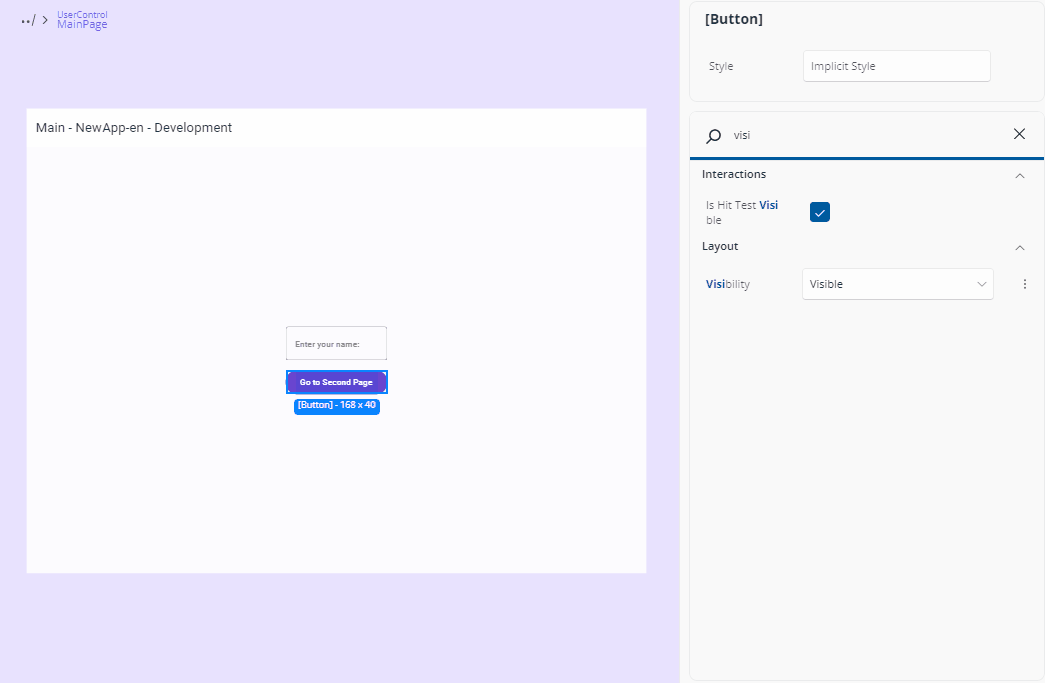
Task: Click the search magnifier icon in properties panel
Action: tap(713, 135)
